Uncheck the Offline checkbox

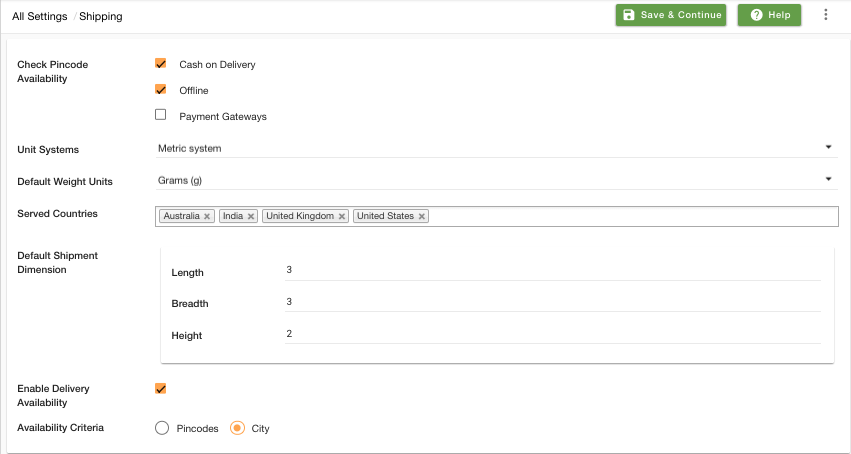click(161, 89)
